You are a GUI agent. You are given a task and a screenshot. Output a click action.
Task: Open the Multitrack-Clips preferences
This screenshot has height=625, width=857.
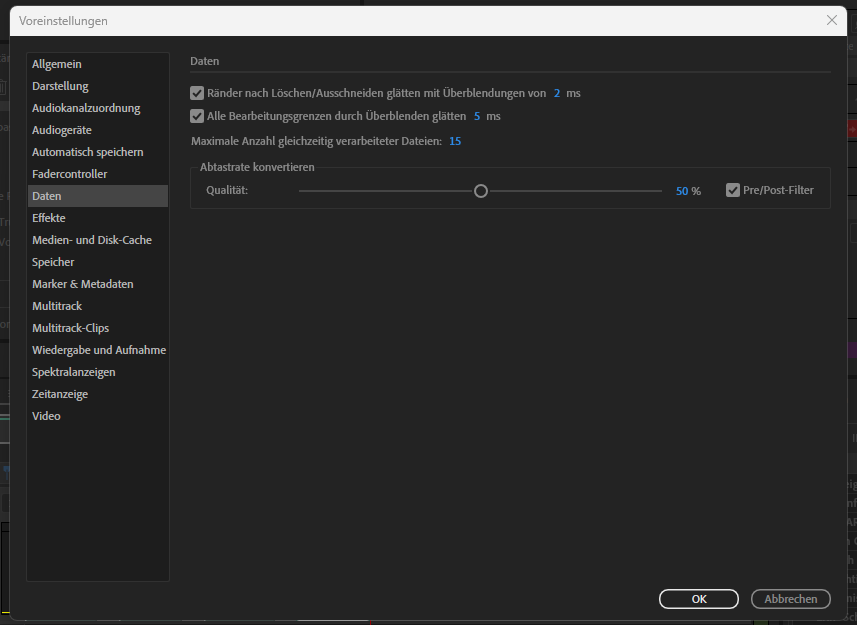[71, 327]
